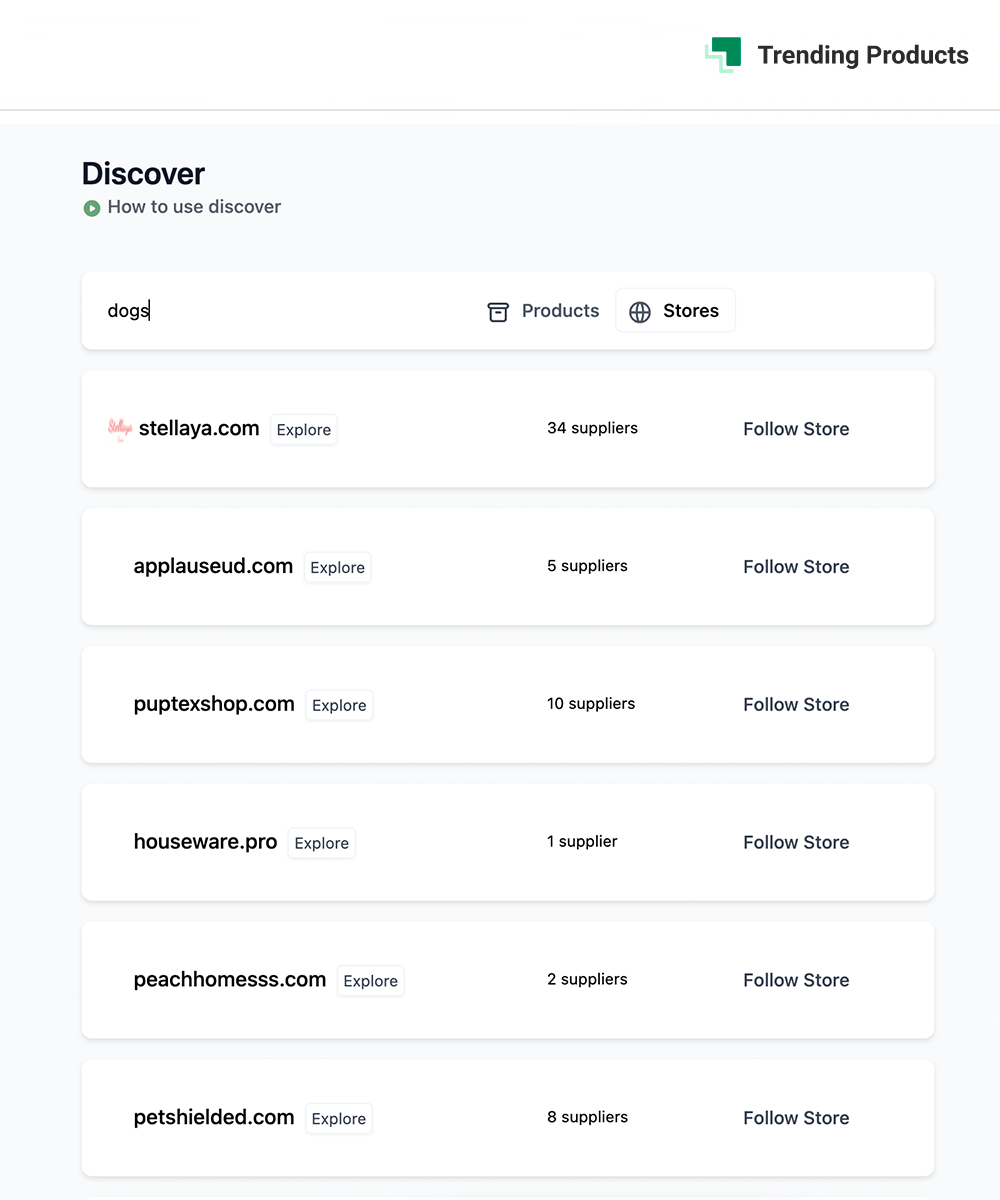1000x1200 pixels.
Task: Follow the petshielded.com store
Action: pos(796,1118)
